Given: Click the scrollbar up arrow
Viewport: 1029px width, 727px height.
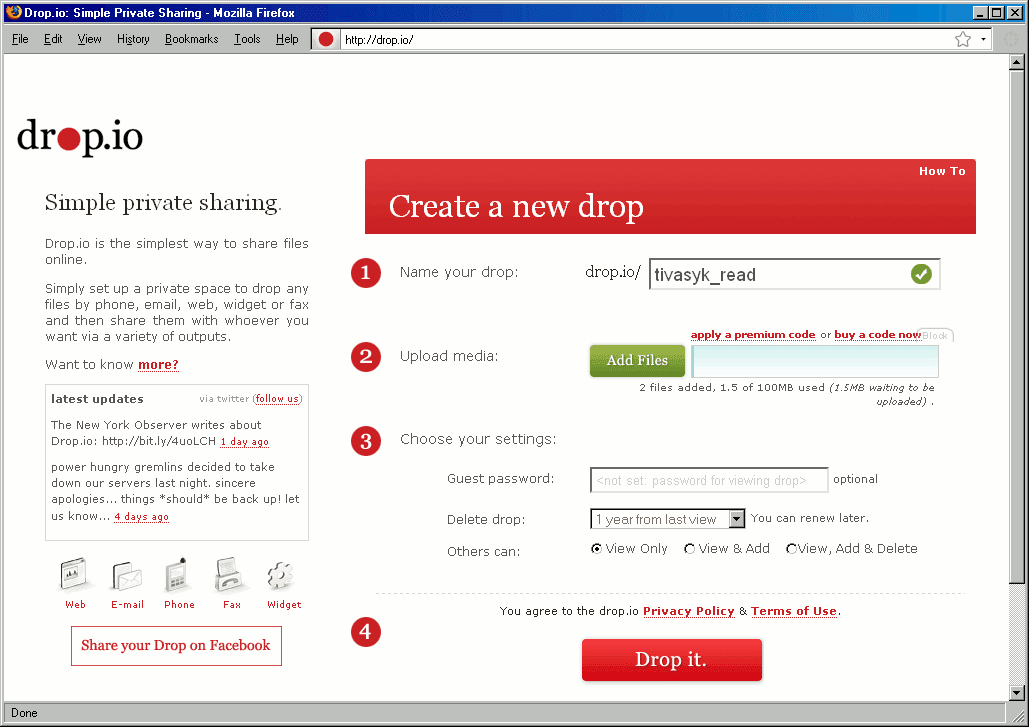Looking at the screenshot, I should coord(1017,62).
